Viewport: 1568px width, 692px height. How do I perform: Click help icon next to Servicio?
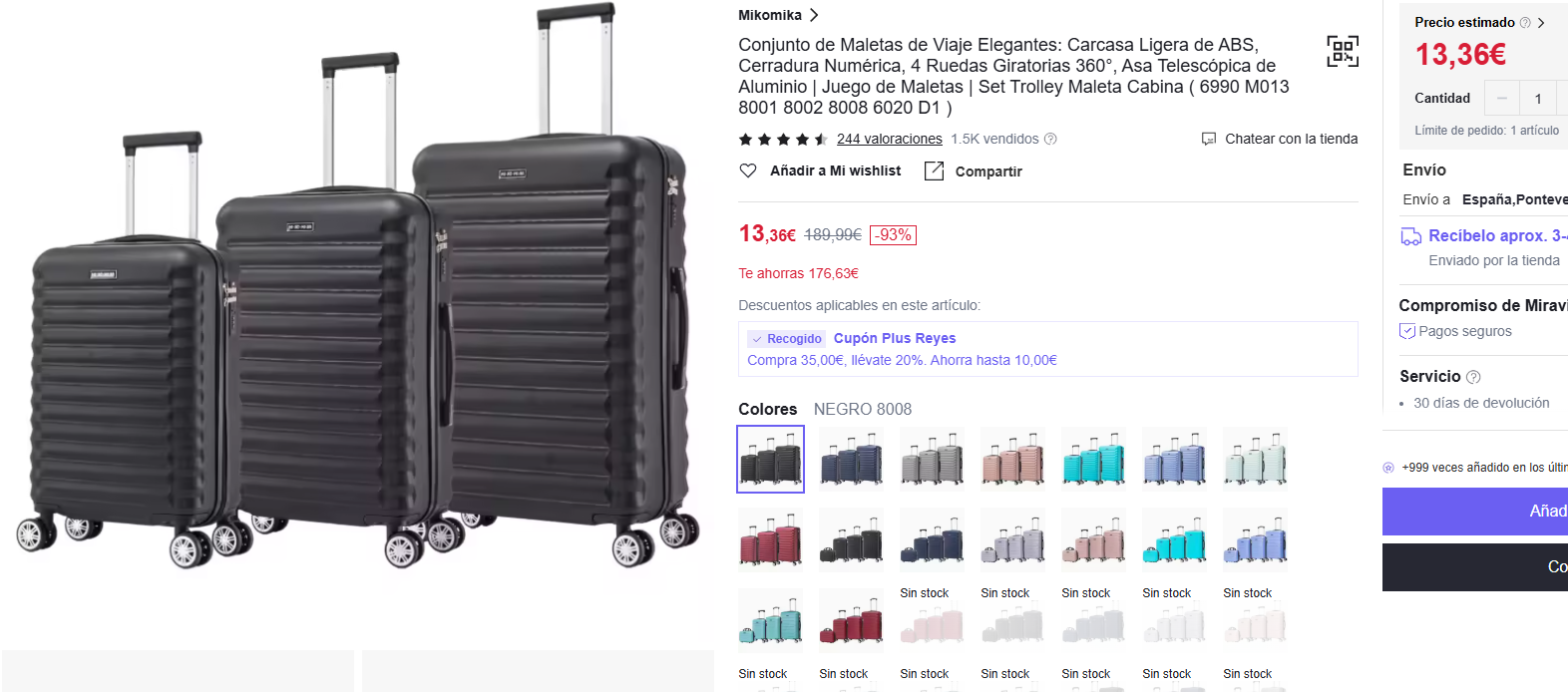pos(1473,377)
